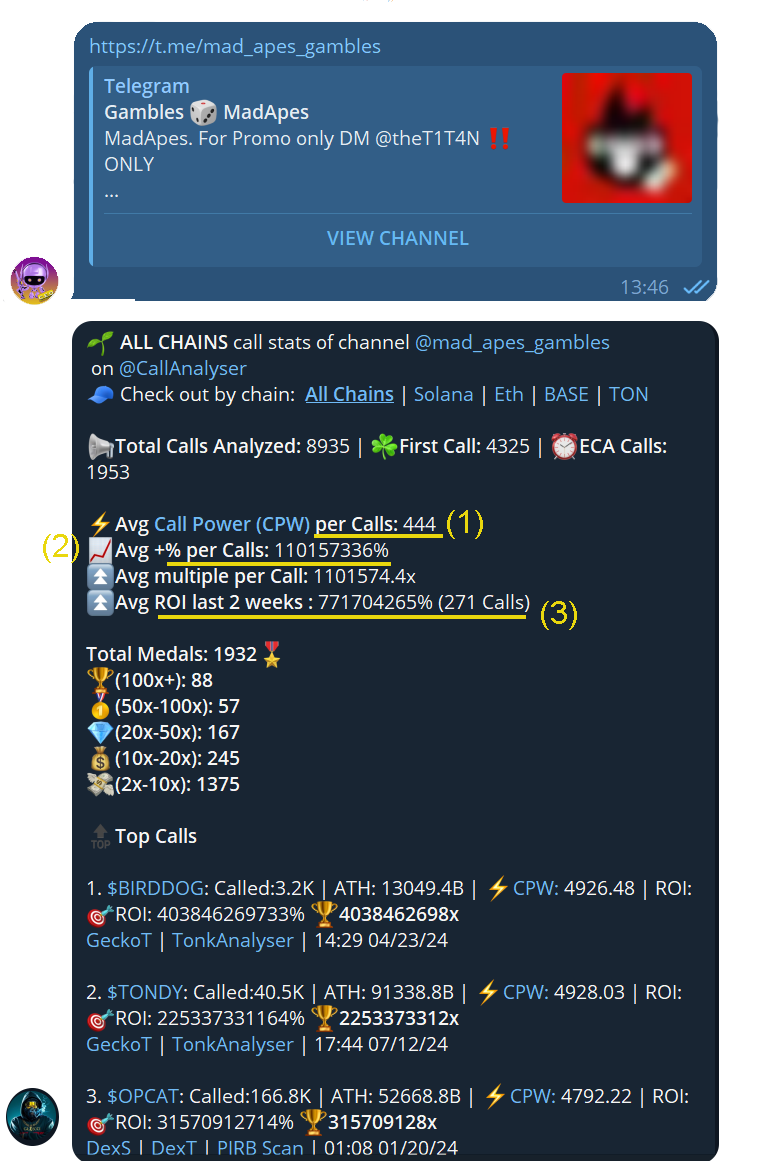Click the VIEW CHANNEL button
This screenshot has width=783, height=1161.
click(x=398, y=238)
